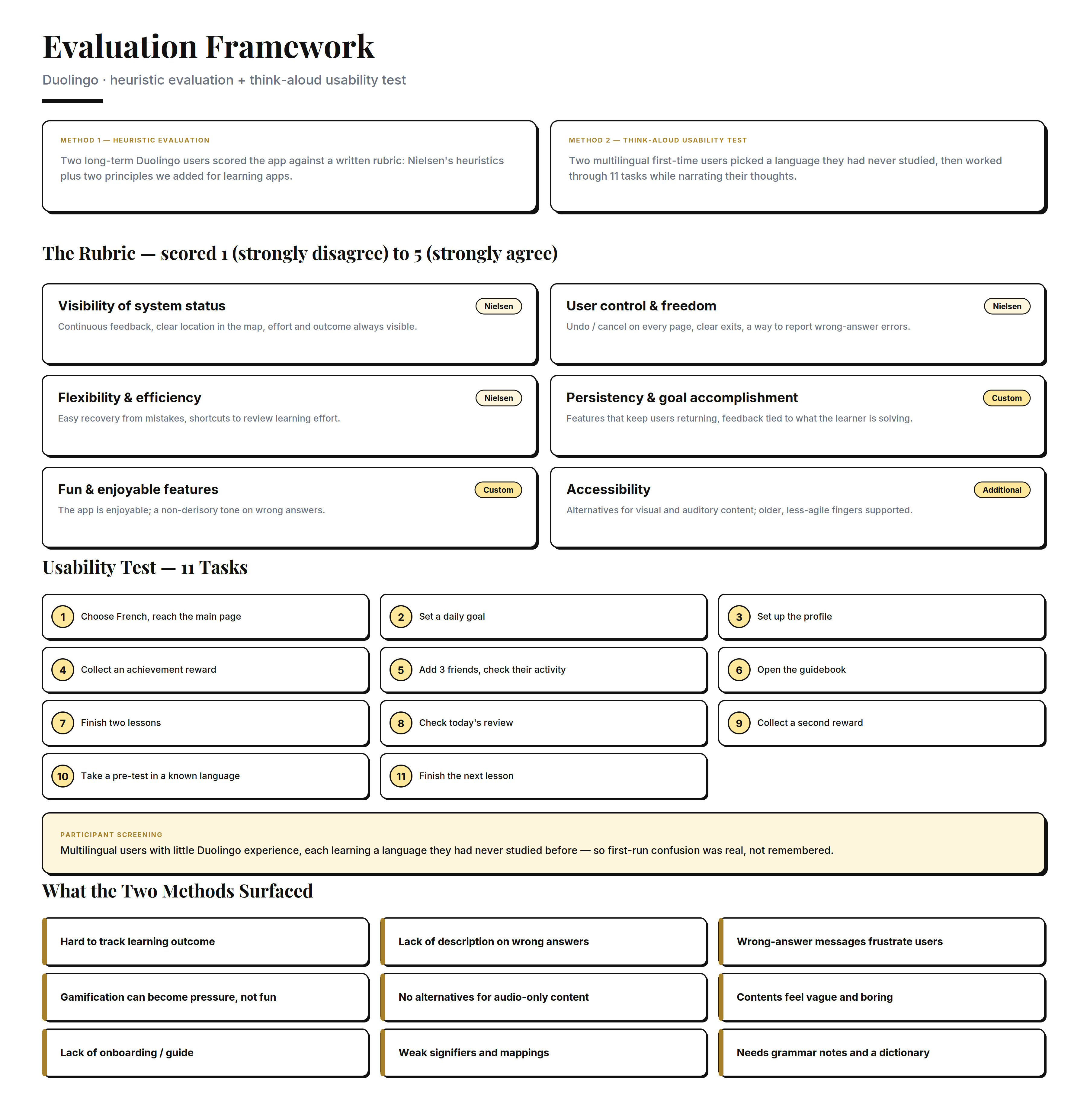The height and width of the screenshot is (1120, 1087).
Task: Click the 'Visibility of system status' heading
Action: click(142, 306)
